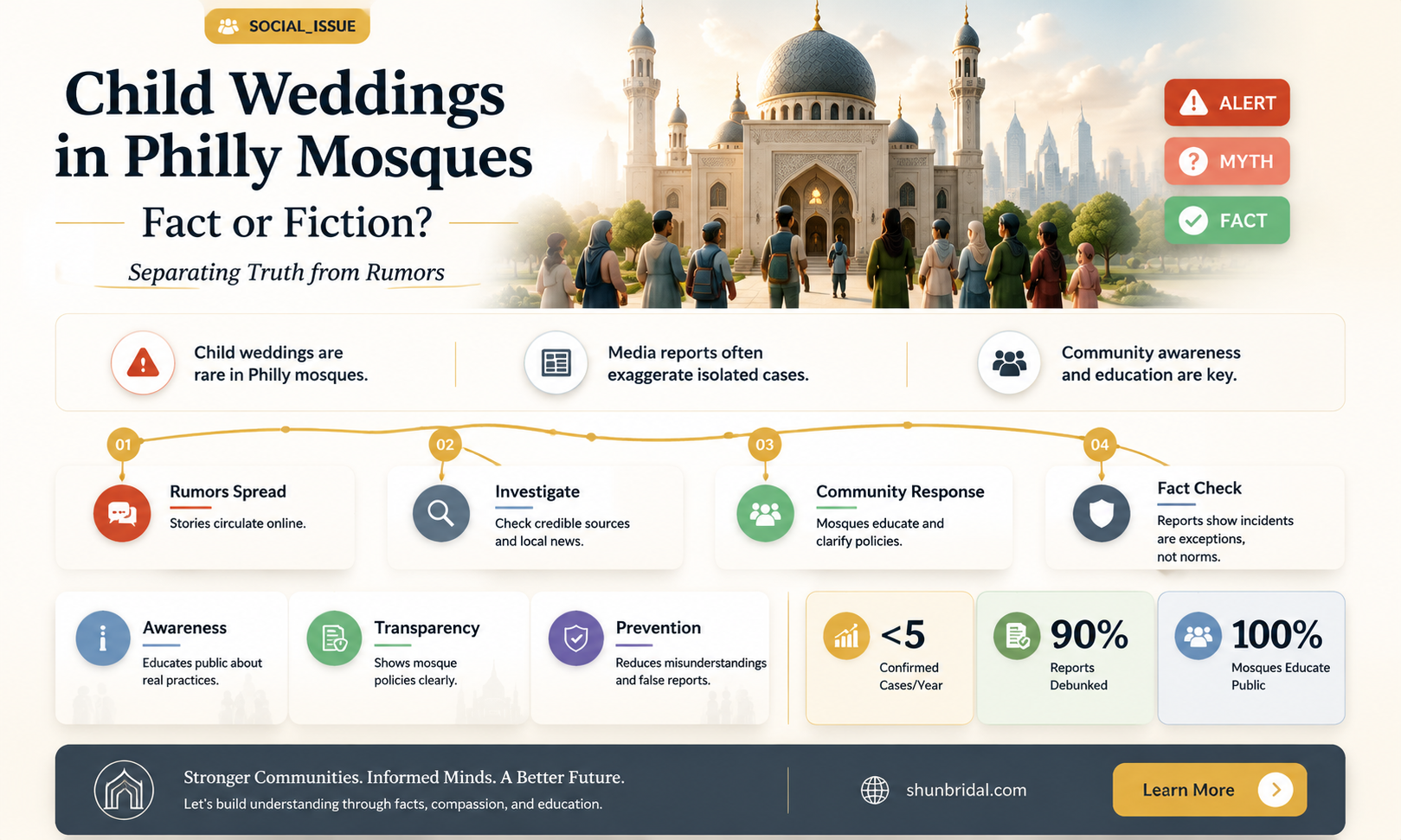
Task: Click the Fact Check heading
Action: click(x=1199, y=488)
